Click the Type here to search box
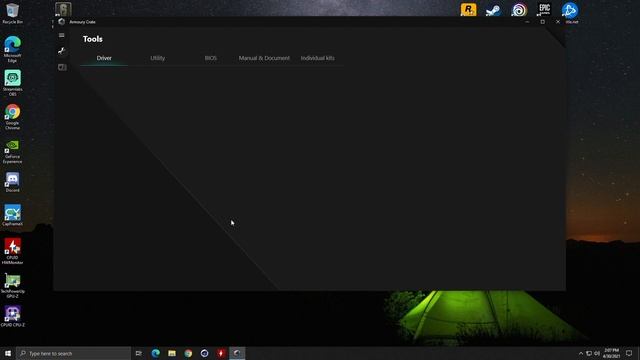 [x=73, y=353]
